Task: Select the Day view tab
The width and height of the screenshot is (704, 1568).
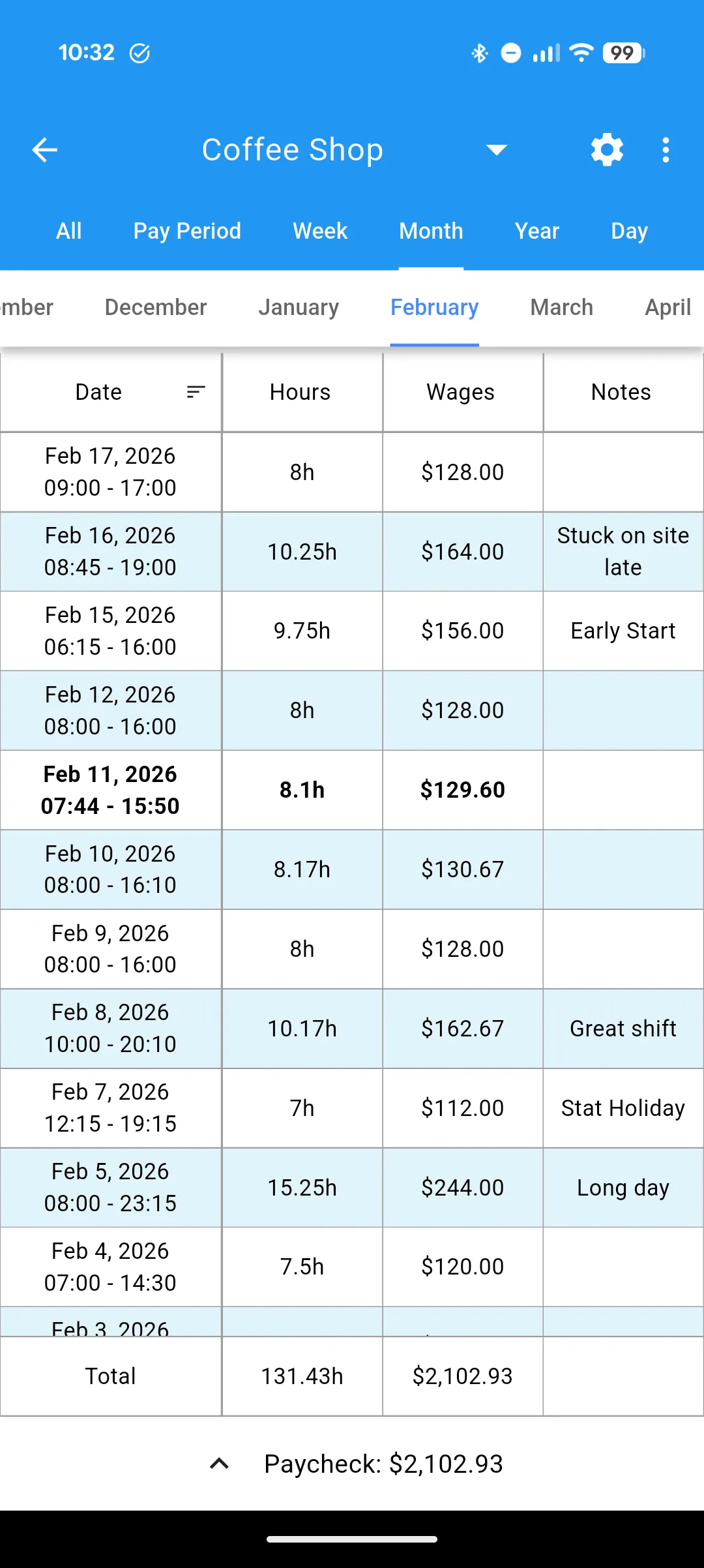Action: point(628,230)
